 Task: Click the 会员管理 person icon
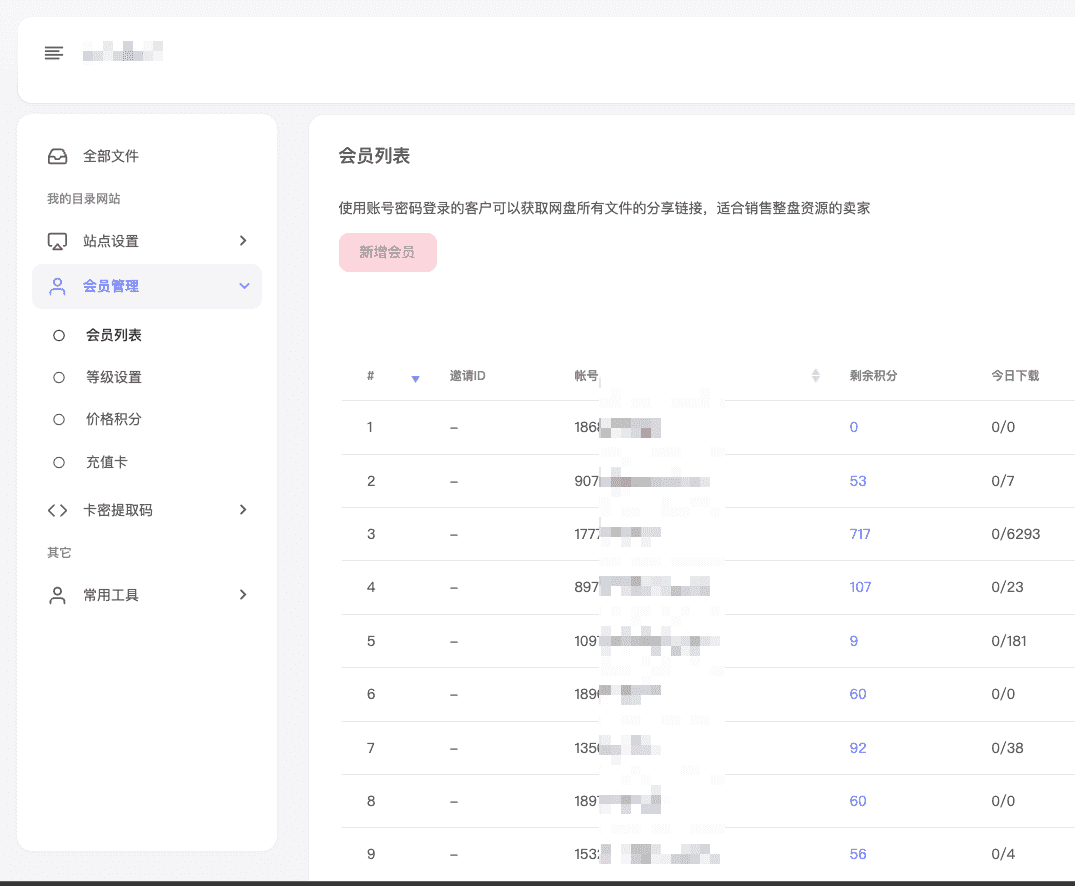(x=58, y=287)
